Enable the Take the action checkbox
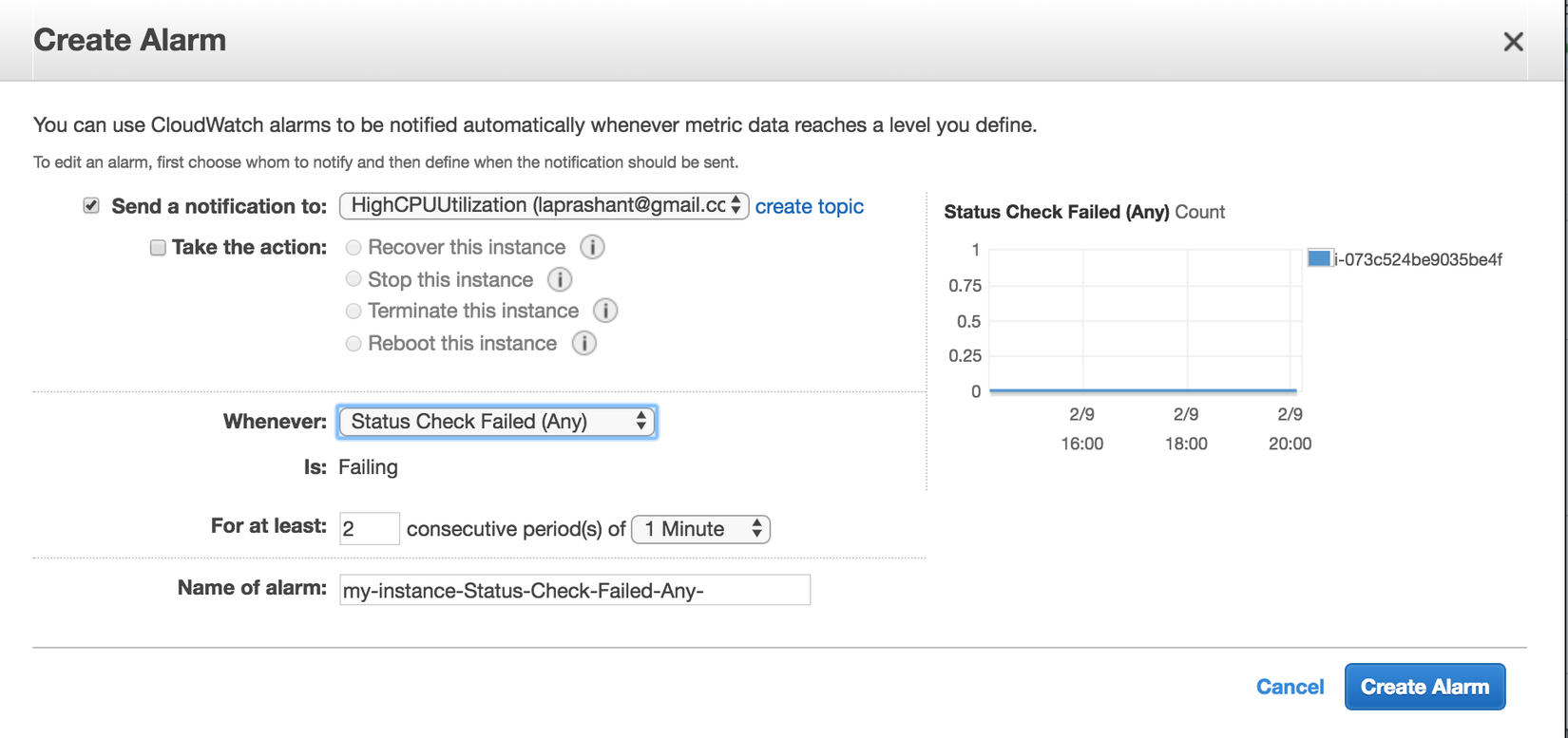Viewport: 1568px width, 738px height. (158, 248)
